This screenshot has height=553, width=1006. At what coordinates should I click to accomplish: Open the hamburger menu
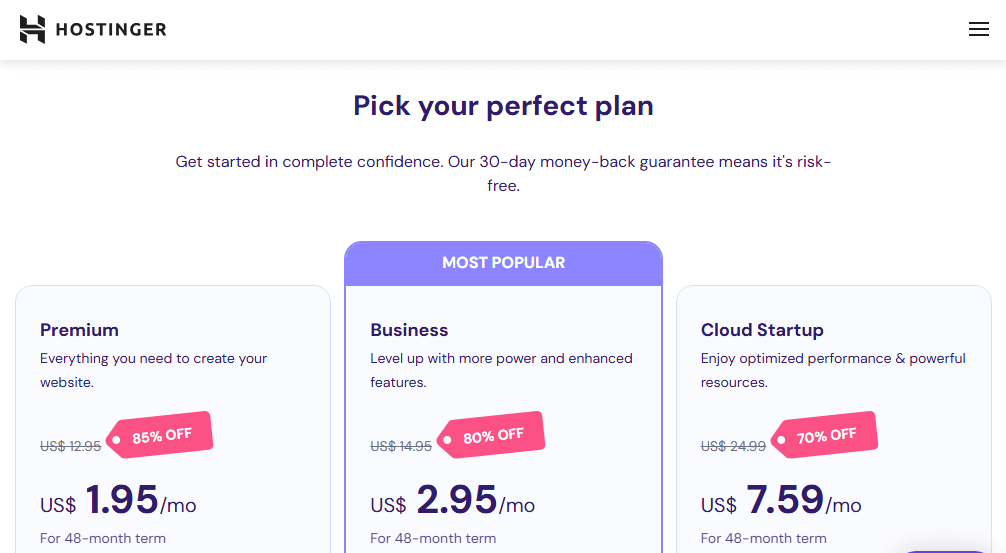(x=978, y=29)
